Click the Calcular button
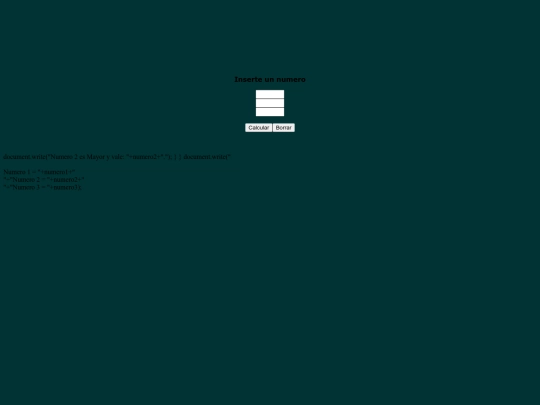This screenshot has width=540, height=405. tap(259, 128)
